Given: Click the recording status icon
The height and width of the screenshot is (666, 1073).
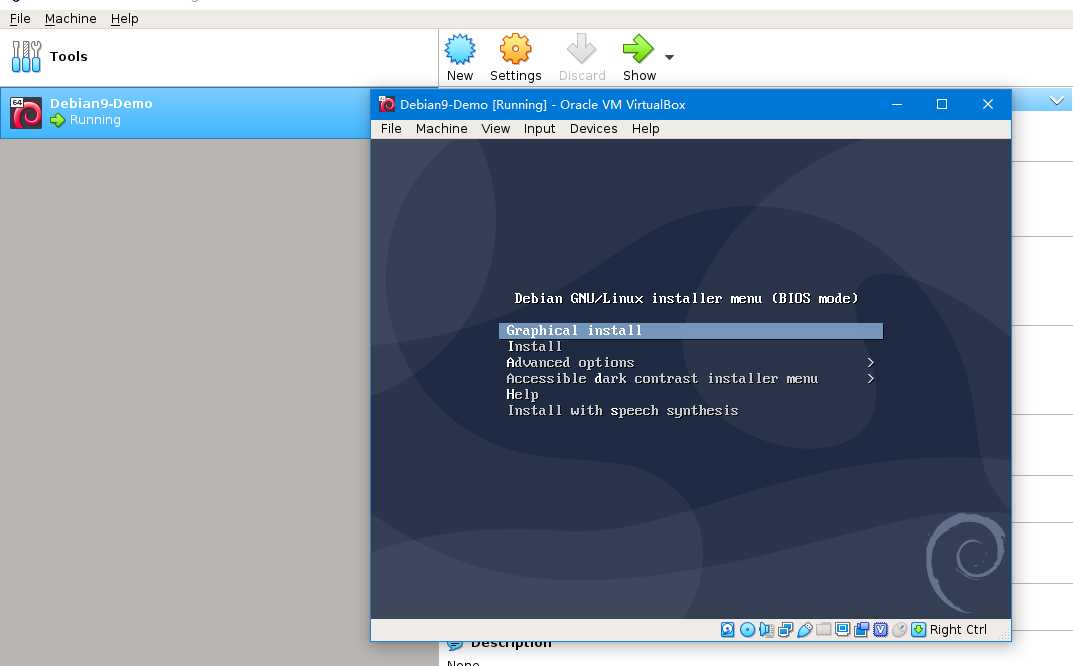Looking at the screenshot, I should (x=862, y=630).
